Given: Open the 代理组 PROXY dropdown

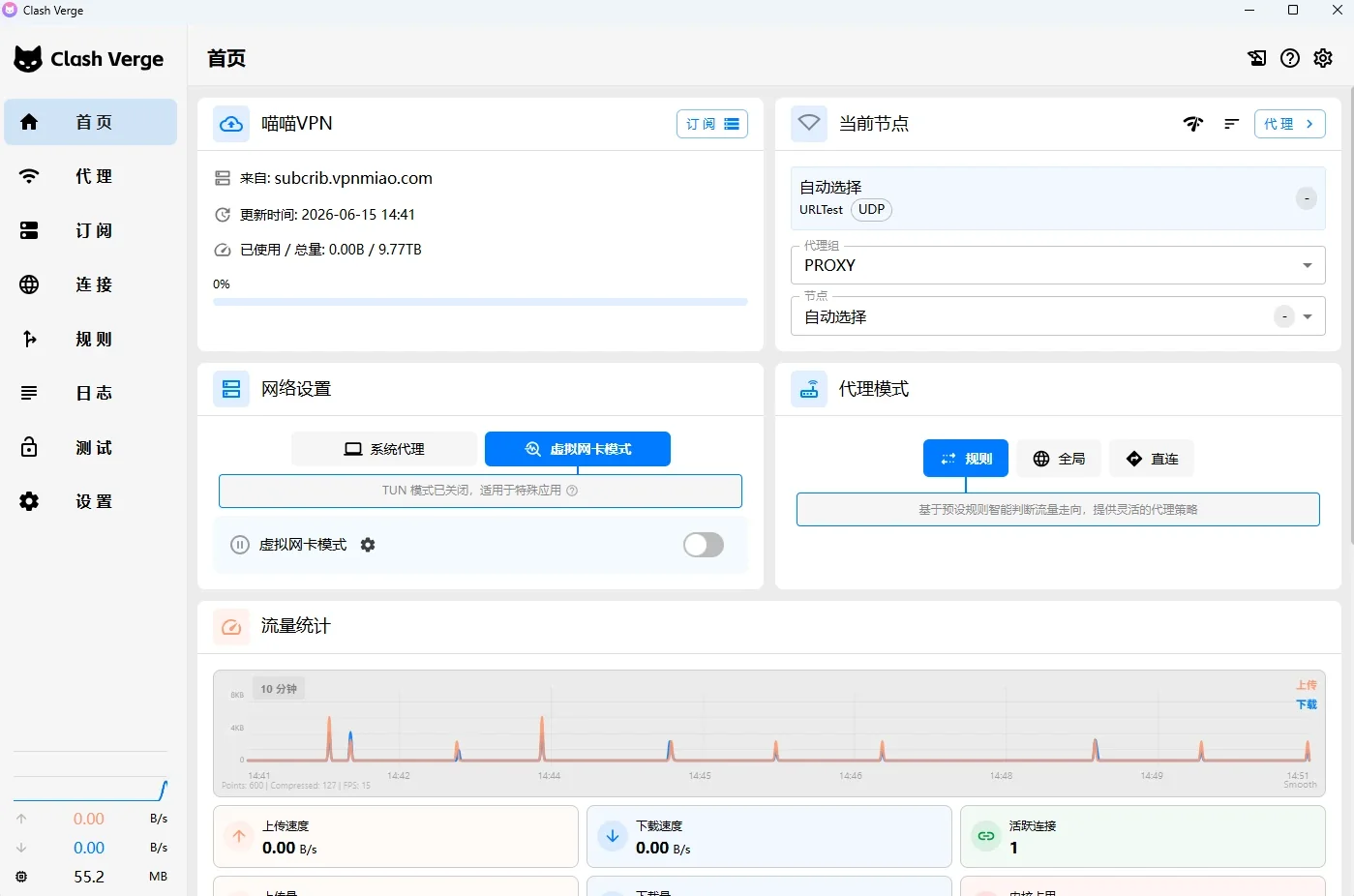Looking at the screenshot, I should [1058, 265].
